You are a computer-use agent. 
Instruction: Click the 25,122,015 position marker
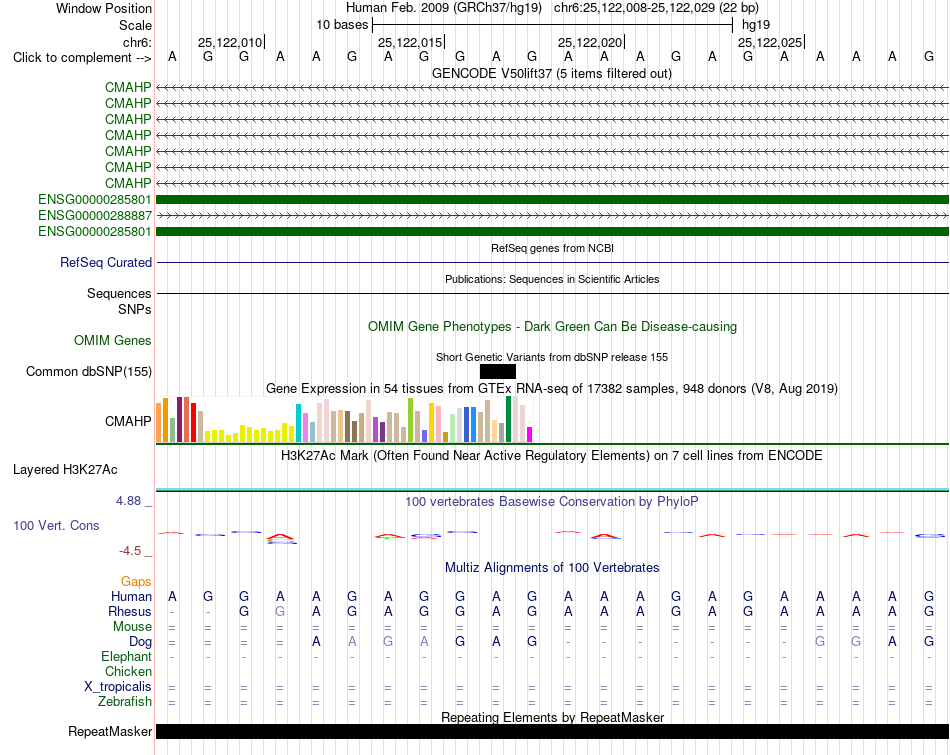(410, 42)
